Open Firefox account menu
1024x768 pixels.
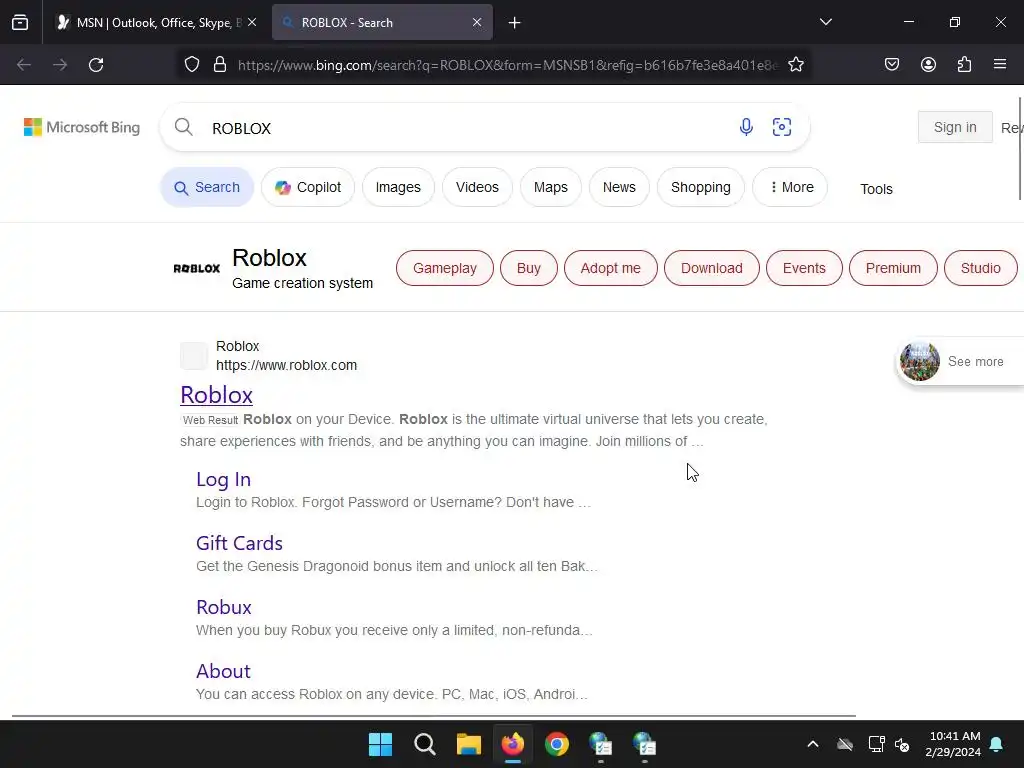pos(928,65)
